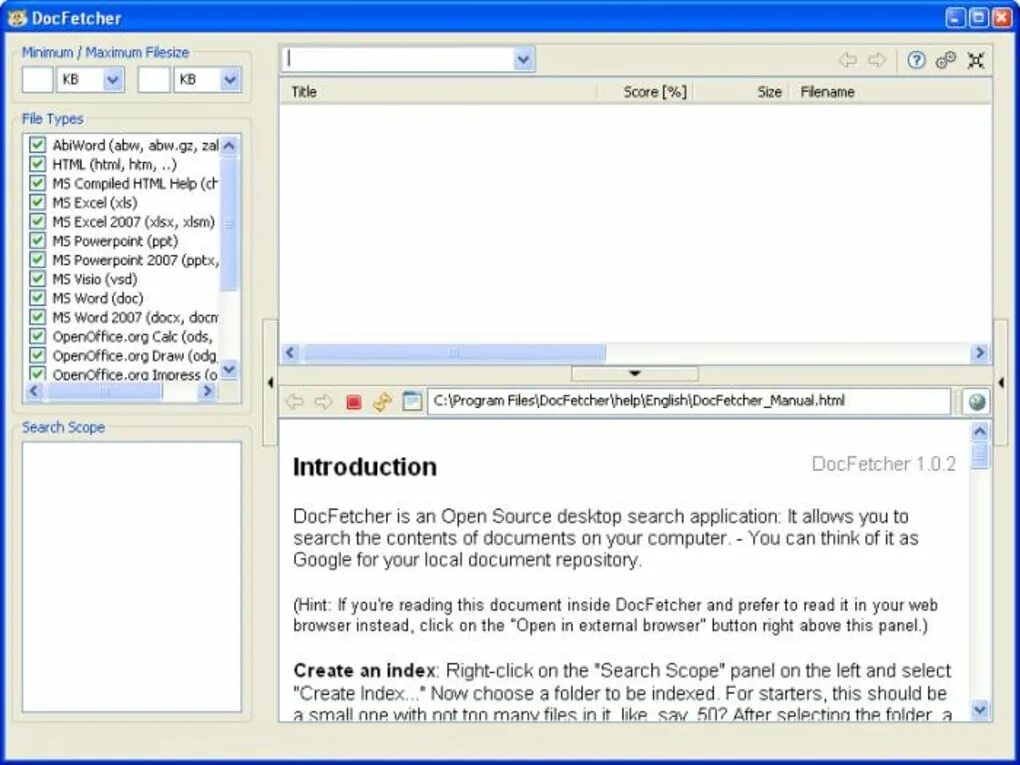Navigate back with the preview back arrow

(295, 401)
